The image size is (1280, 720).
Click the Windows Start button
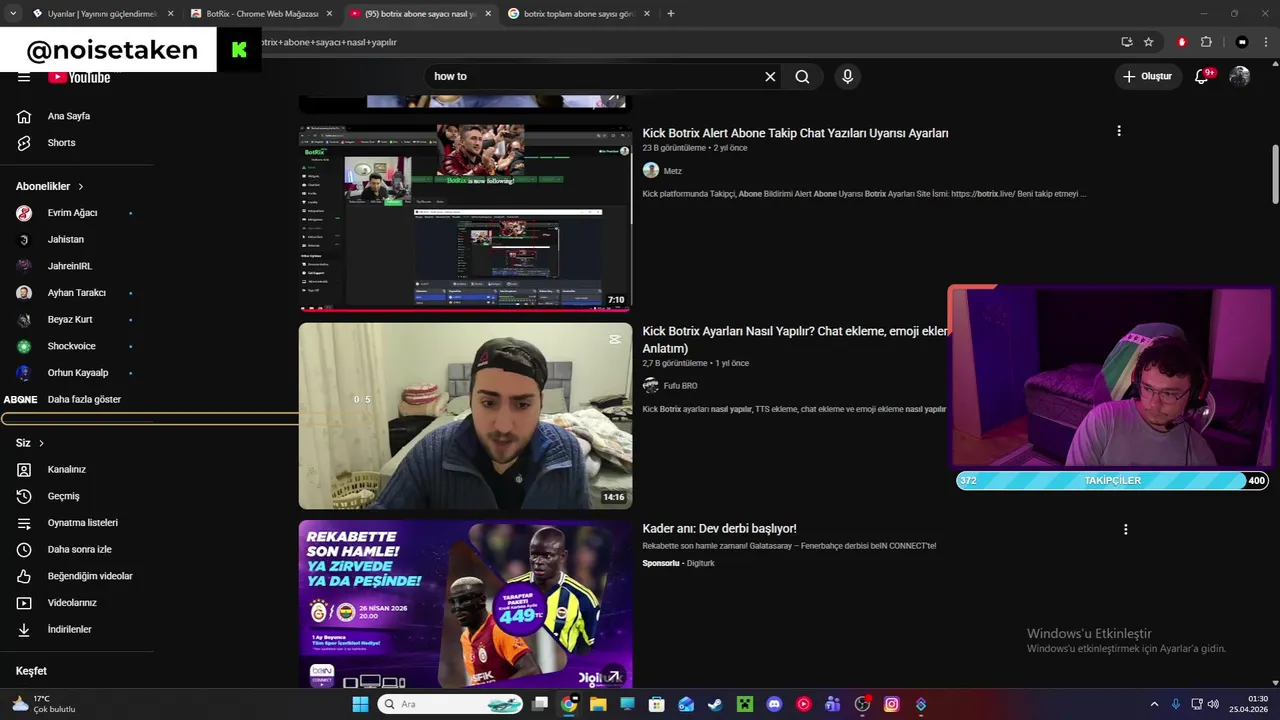coord(360,704)
